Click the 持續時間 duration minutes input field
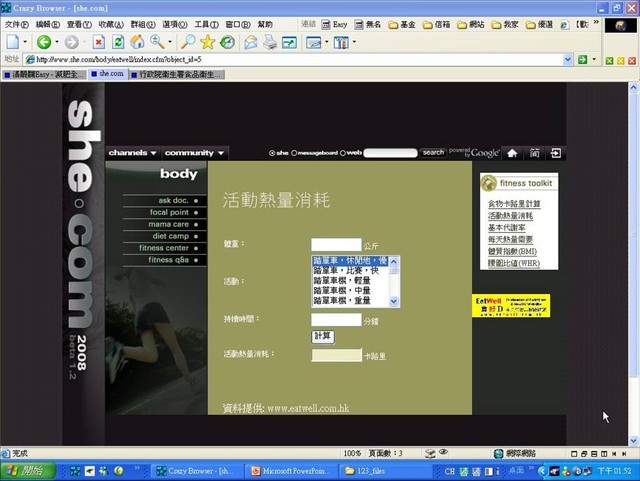Image resolution: width=640 pixels, height=481 pixels. point(336,320)
